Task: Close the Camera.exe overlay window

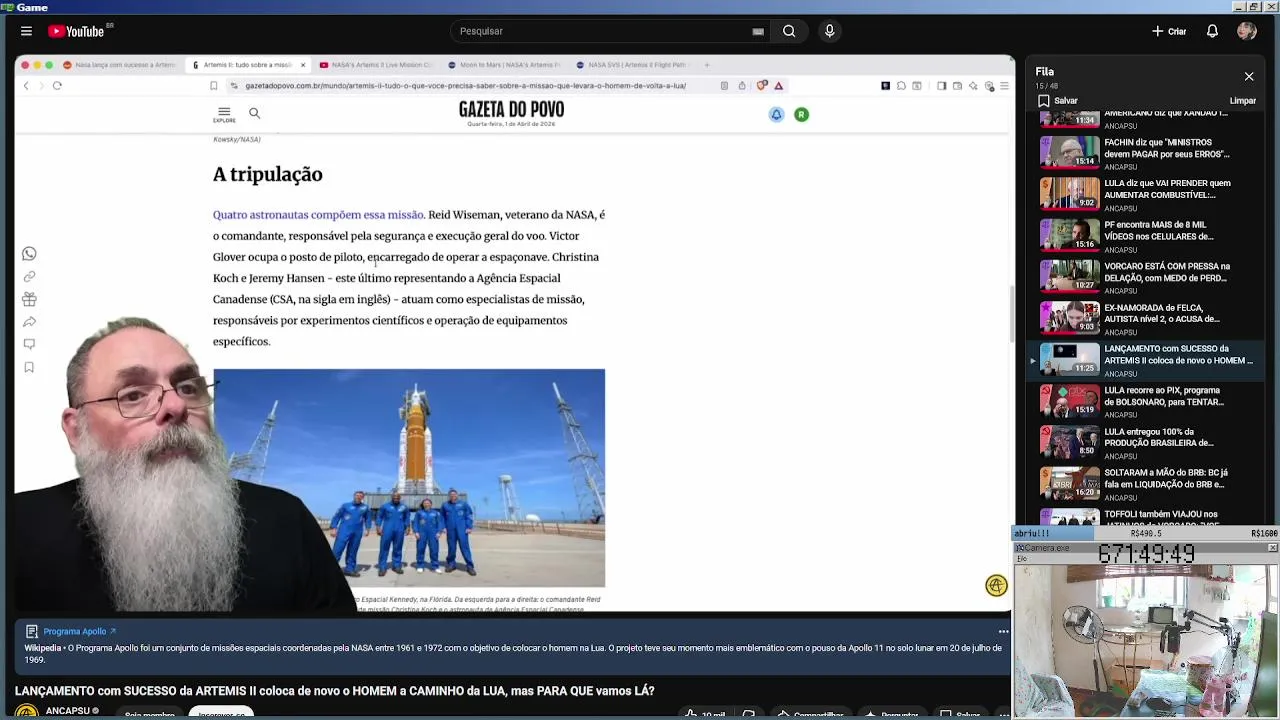Action: click(x=1272, y=548)
